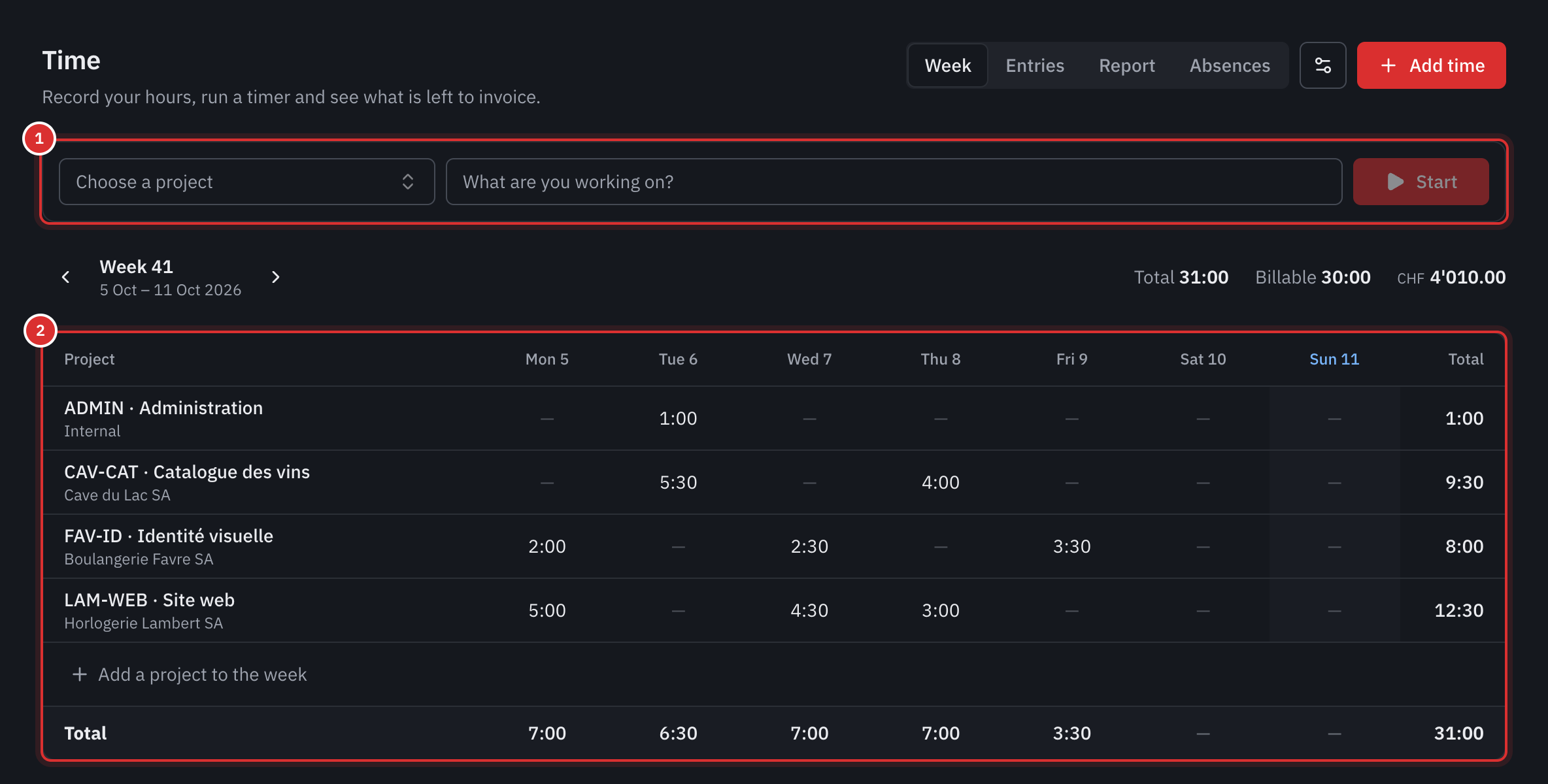Click the 1:00 Tuesday cell for ADMIN
The image size is (1548, 784).
coord(678,418)
